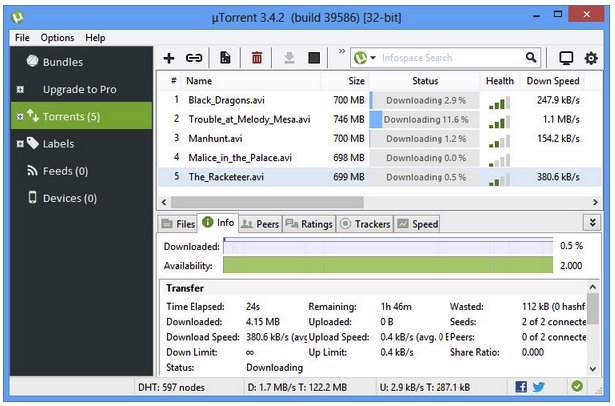Expand the Torrents tree node
This screenshot has height=406, width=615.
(x=20, y=117)
